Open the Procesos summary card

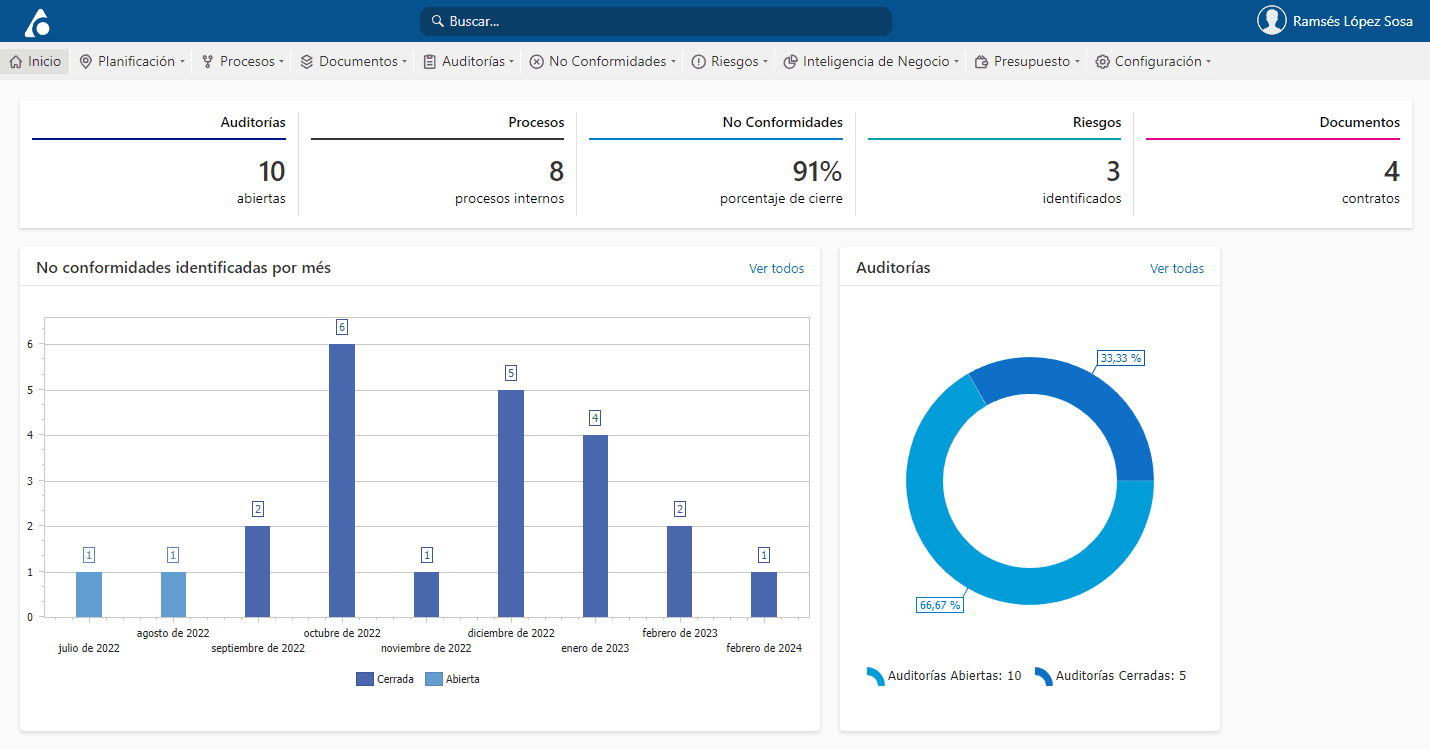437,163
